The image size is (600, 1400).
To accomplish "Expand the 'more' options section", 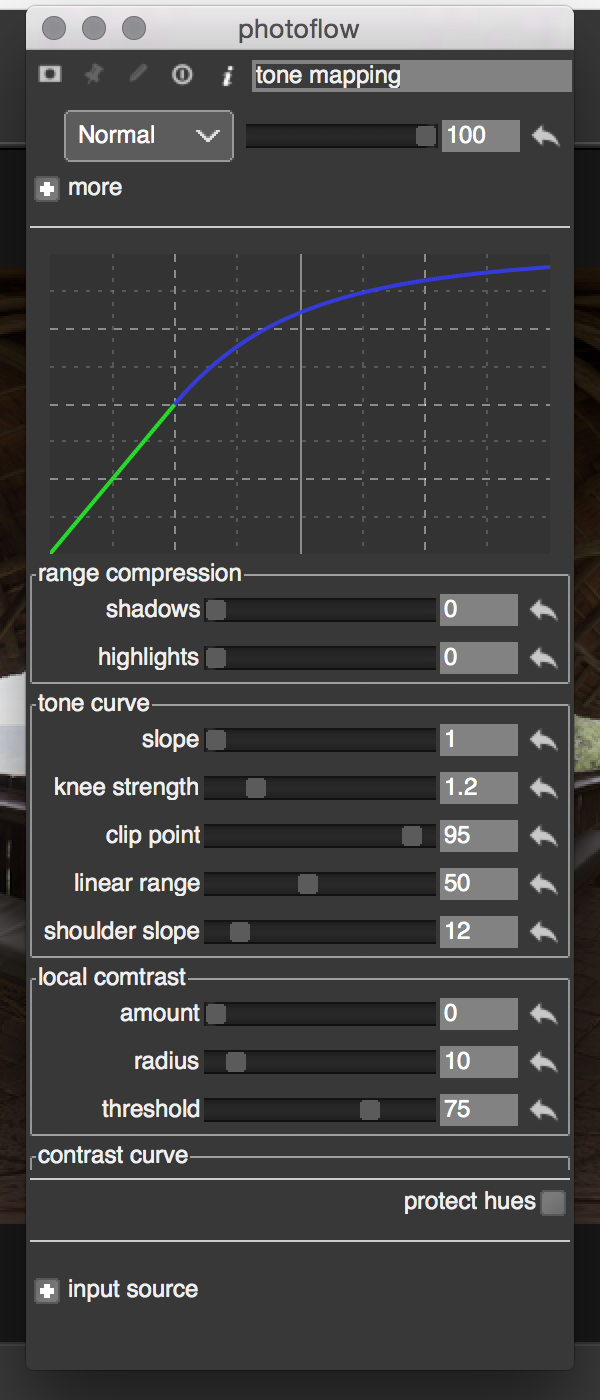I will pyautogui.click(x=46, y=189).
